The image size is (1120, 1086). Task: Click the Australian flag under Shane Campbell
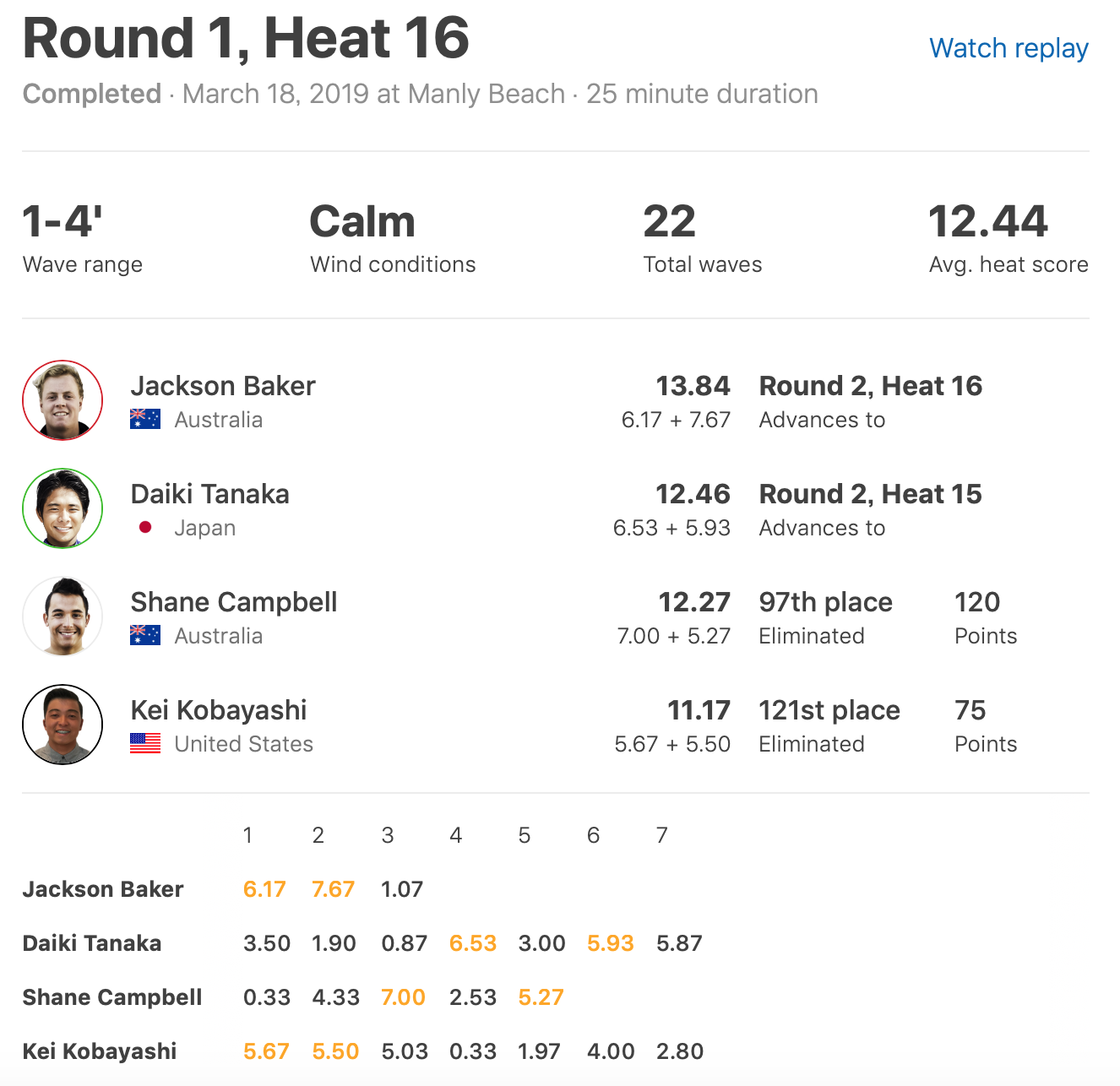click(145, 636)
